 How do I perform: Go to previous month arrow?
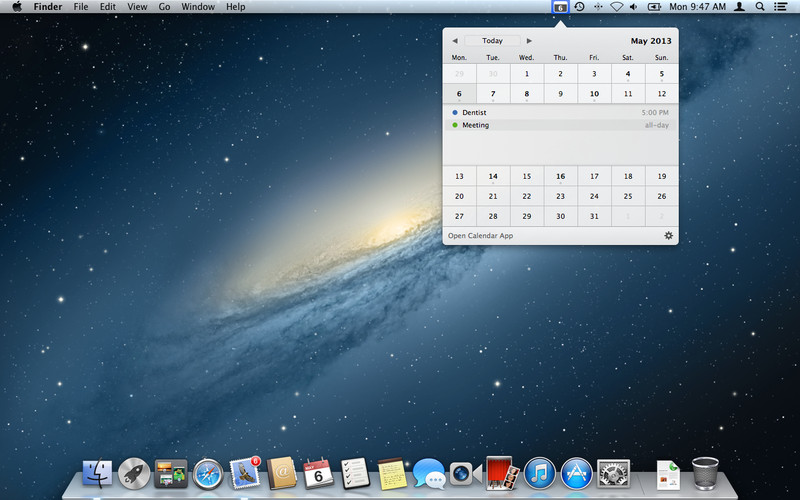[x=455, y=41]
